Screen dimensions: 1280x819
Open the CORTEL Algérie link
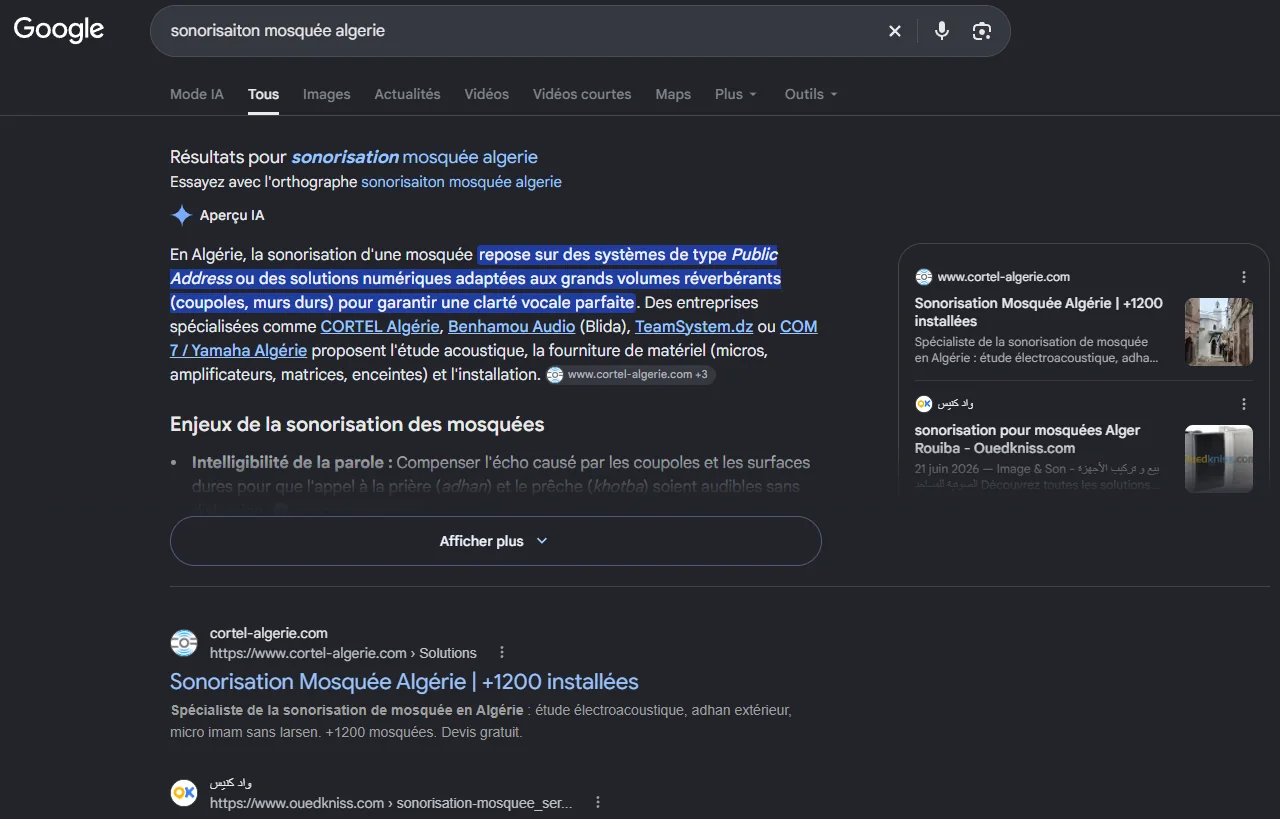(x=380, y=327)
